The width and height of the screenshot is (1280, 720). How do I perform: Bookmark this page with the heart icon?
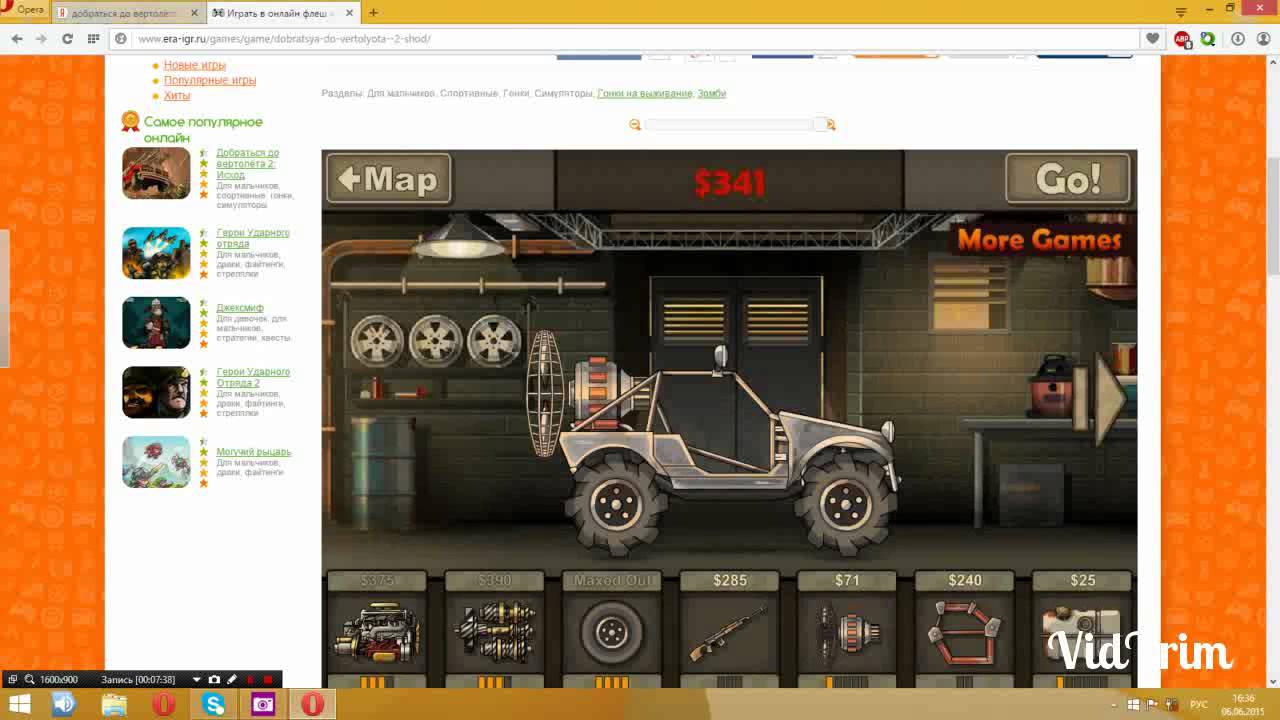pos(1153,39)
